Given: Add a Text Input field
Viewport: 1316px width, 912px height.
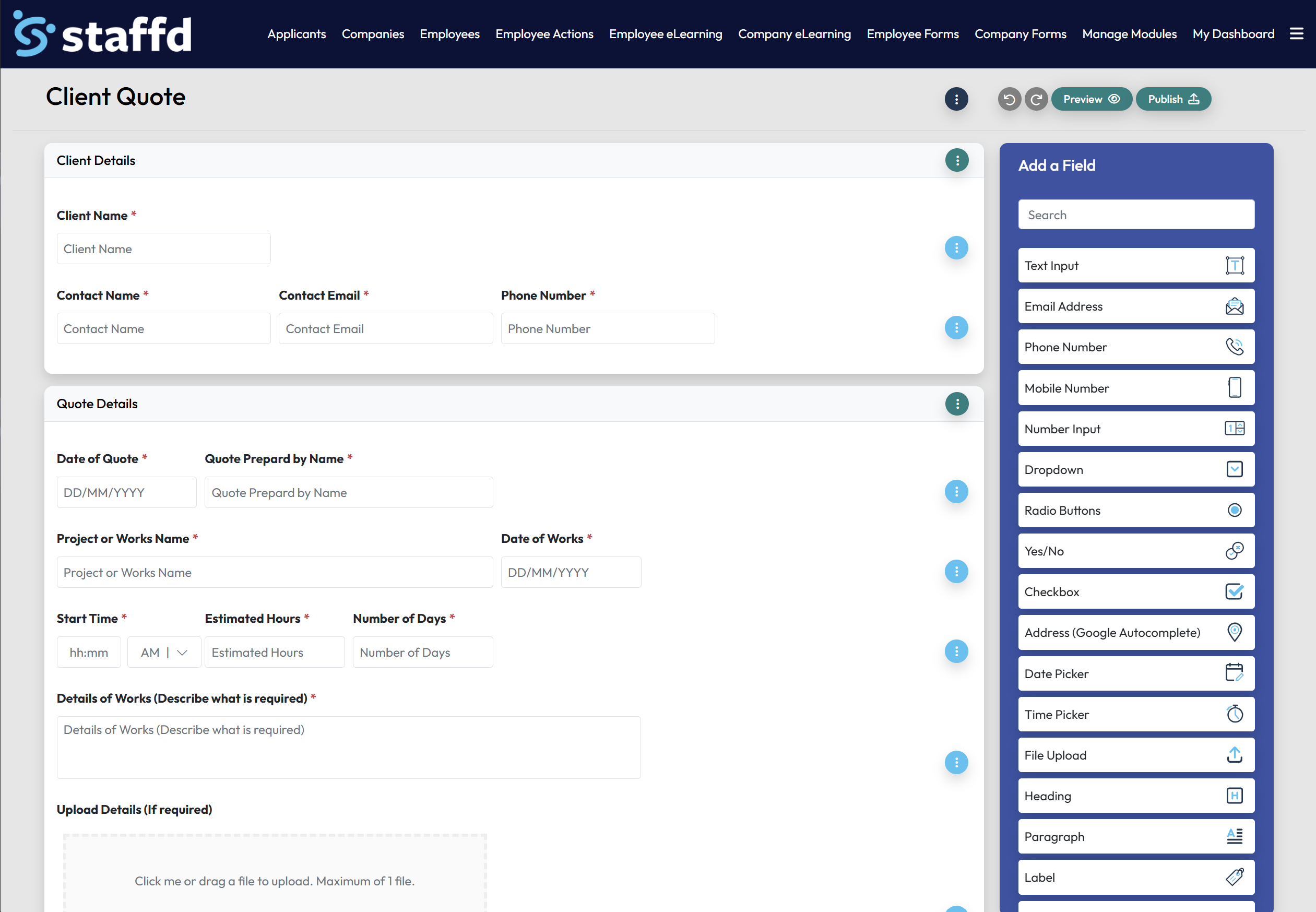Looking at the screenshot, I should [x=1136, y=266].
